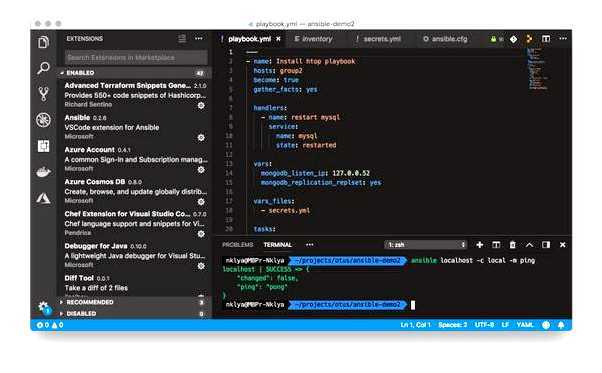602x373 pixels.
Task: Change language mode YAML
Action: coord(524,325)
